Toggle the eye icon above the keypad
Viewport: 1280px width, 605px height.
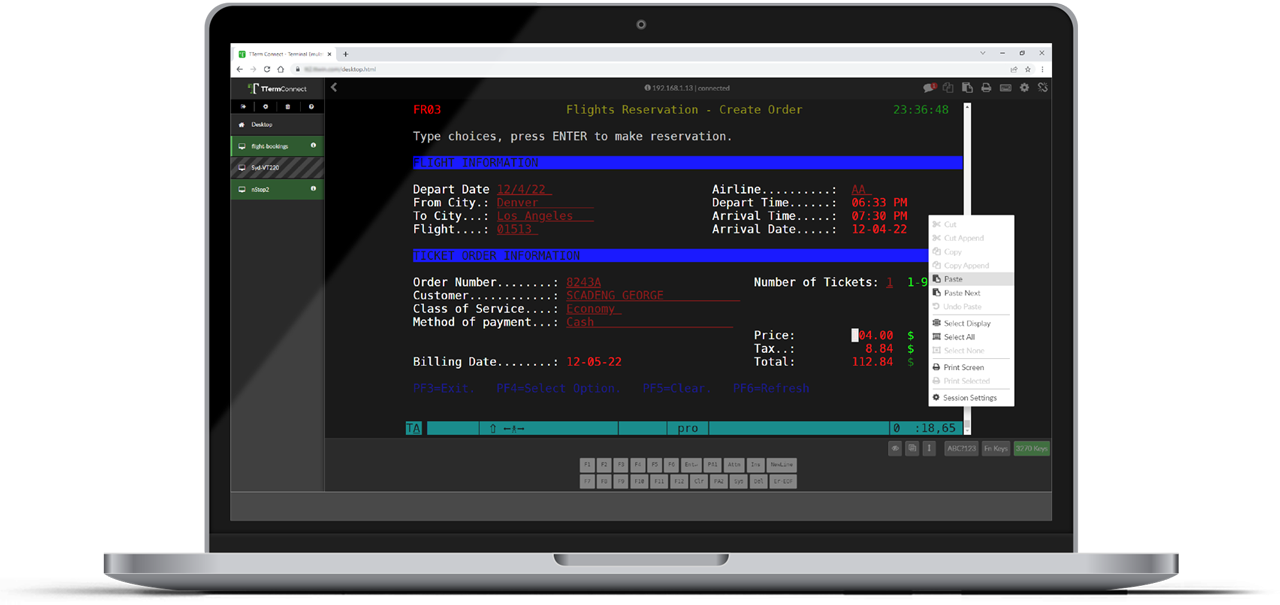(895, 449)
